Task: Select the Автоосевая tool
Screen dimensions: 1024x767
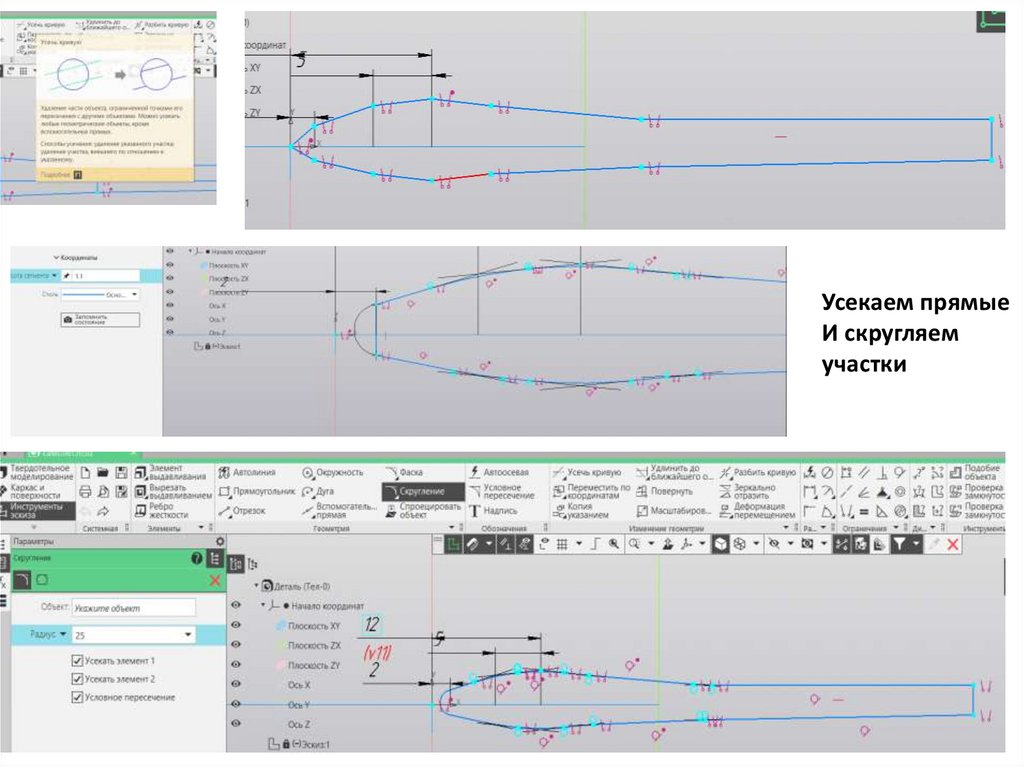Action: point(498,472)
